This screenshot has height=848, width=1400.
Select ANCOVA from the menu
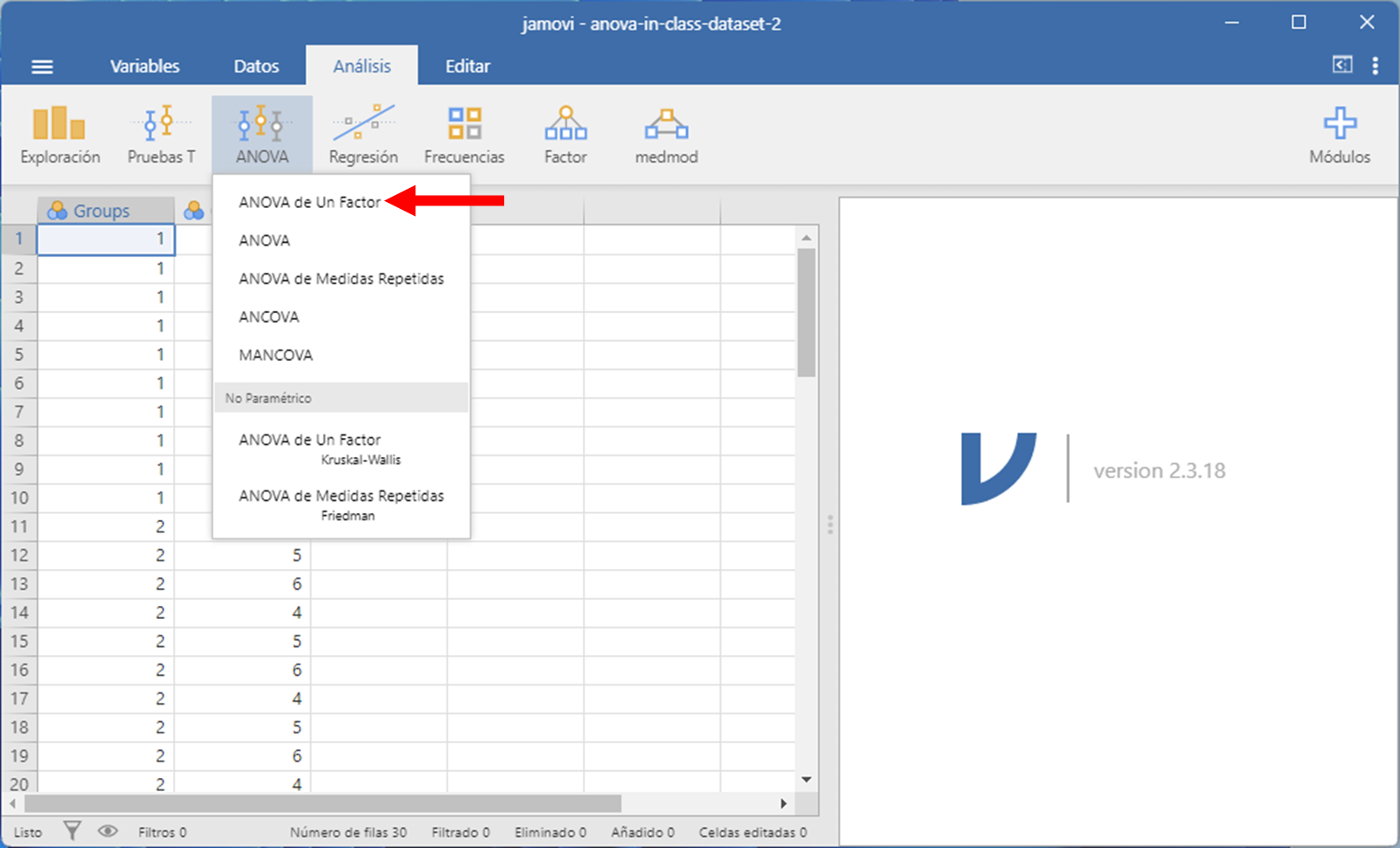pos(269,316)
